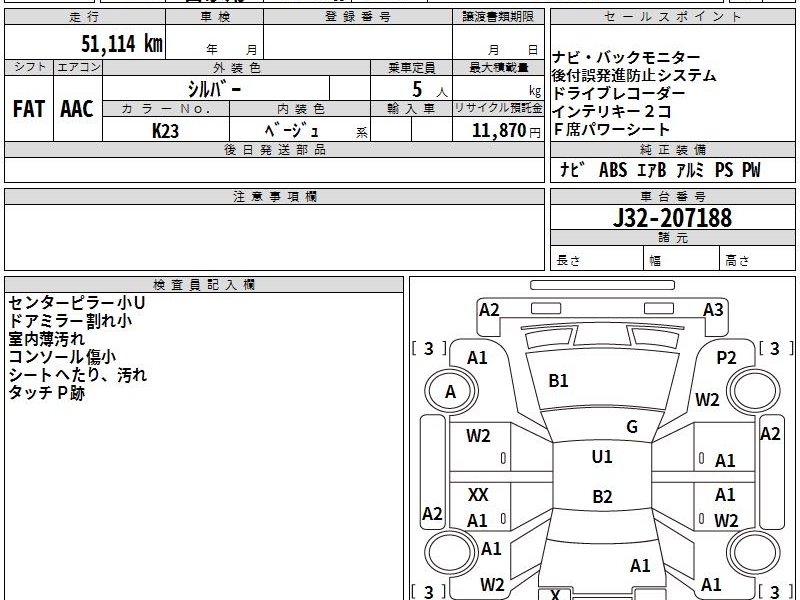Click エアB in genuine equipment
This screenshot has height=600, width=800.
click(652, 170)
